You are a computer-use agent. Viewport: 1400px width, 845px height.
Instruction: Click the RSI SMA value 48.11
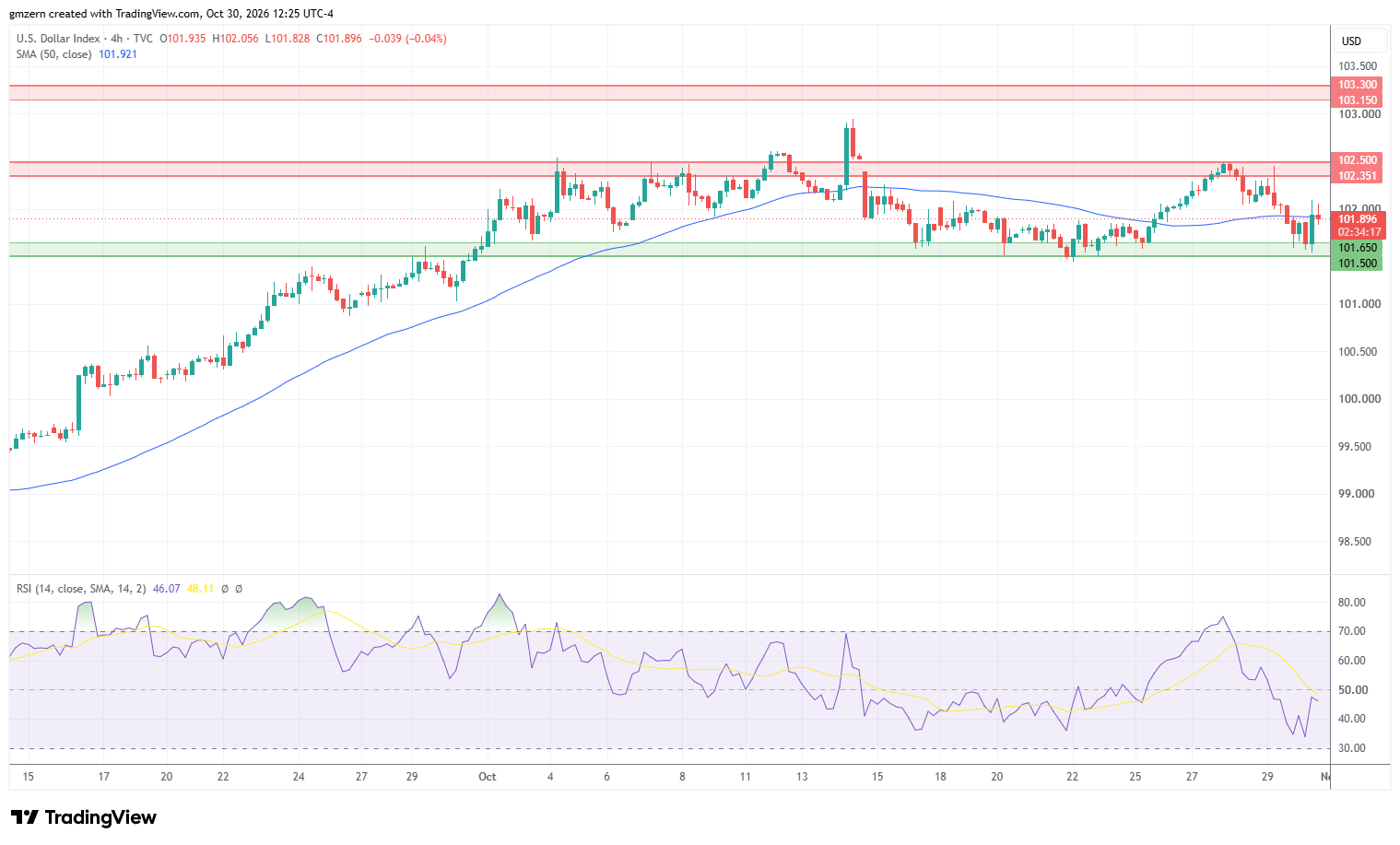pyautogui.click(x=200, y=589)
